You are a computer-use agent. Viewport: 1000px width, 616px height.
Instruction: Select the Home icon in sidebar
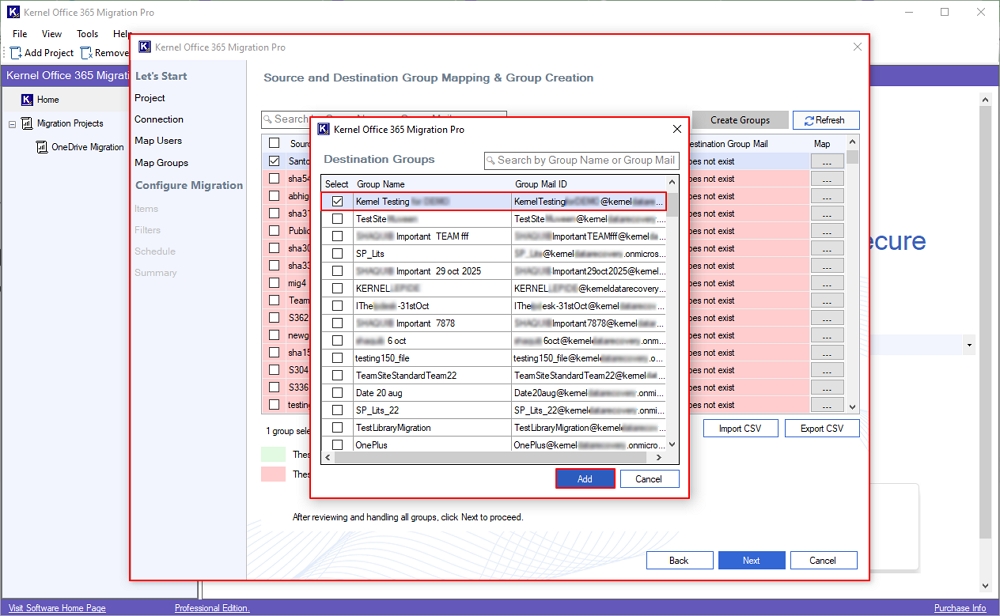point(26,100)
